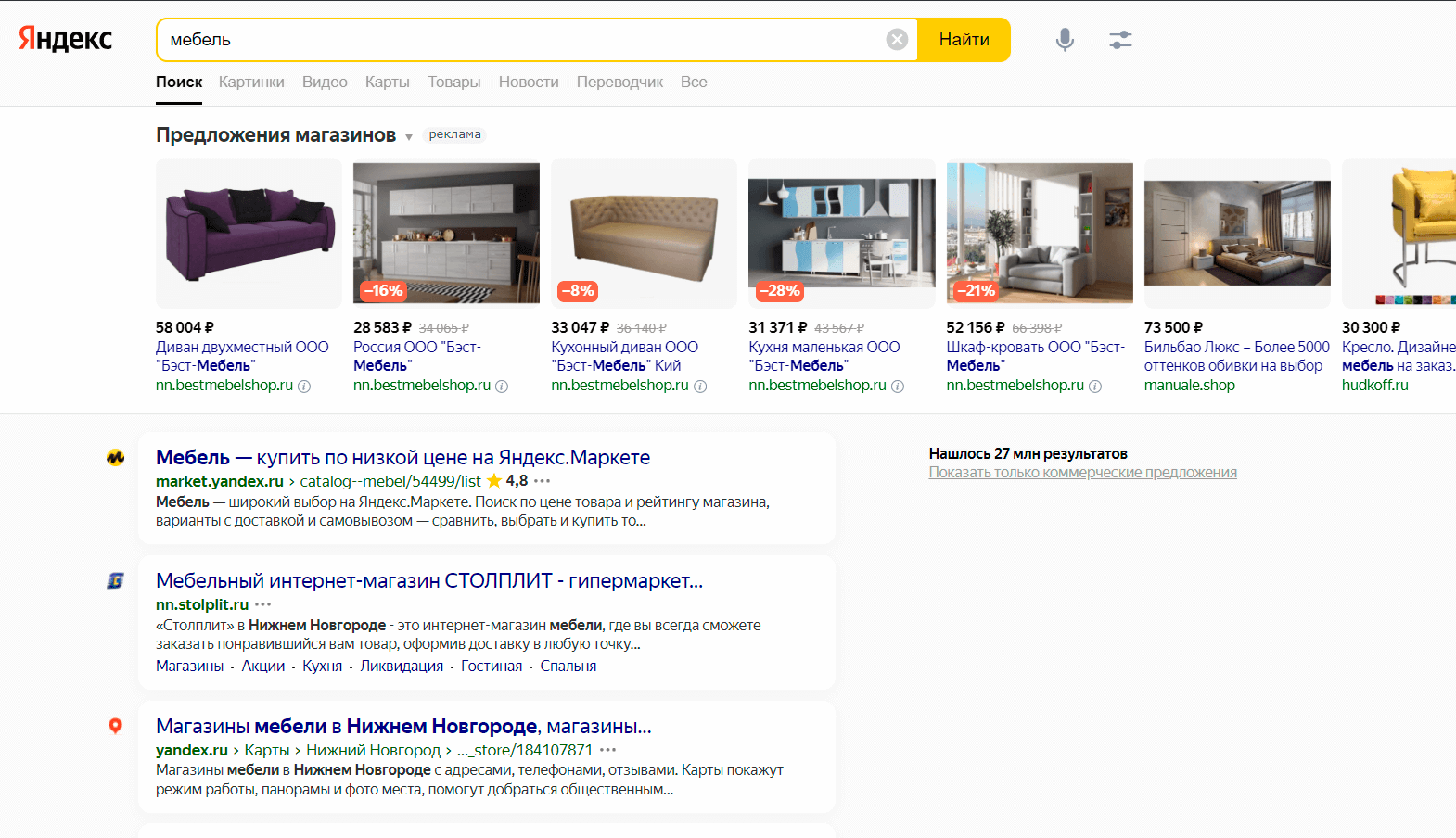Open Россия ООО Бэст-Мебель product link
The height and width of the screenshot is (838, 1456).
coord(417,356)
